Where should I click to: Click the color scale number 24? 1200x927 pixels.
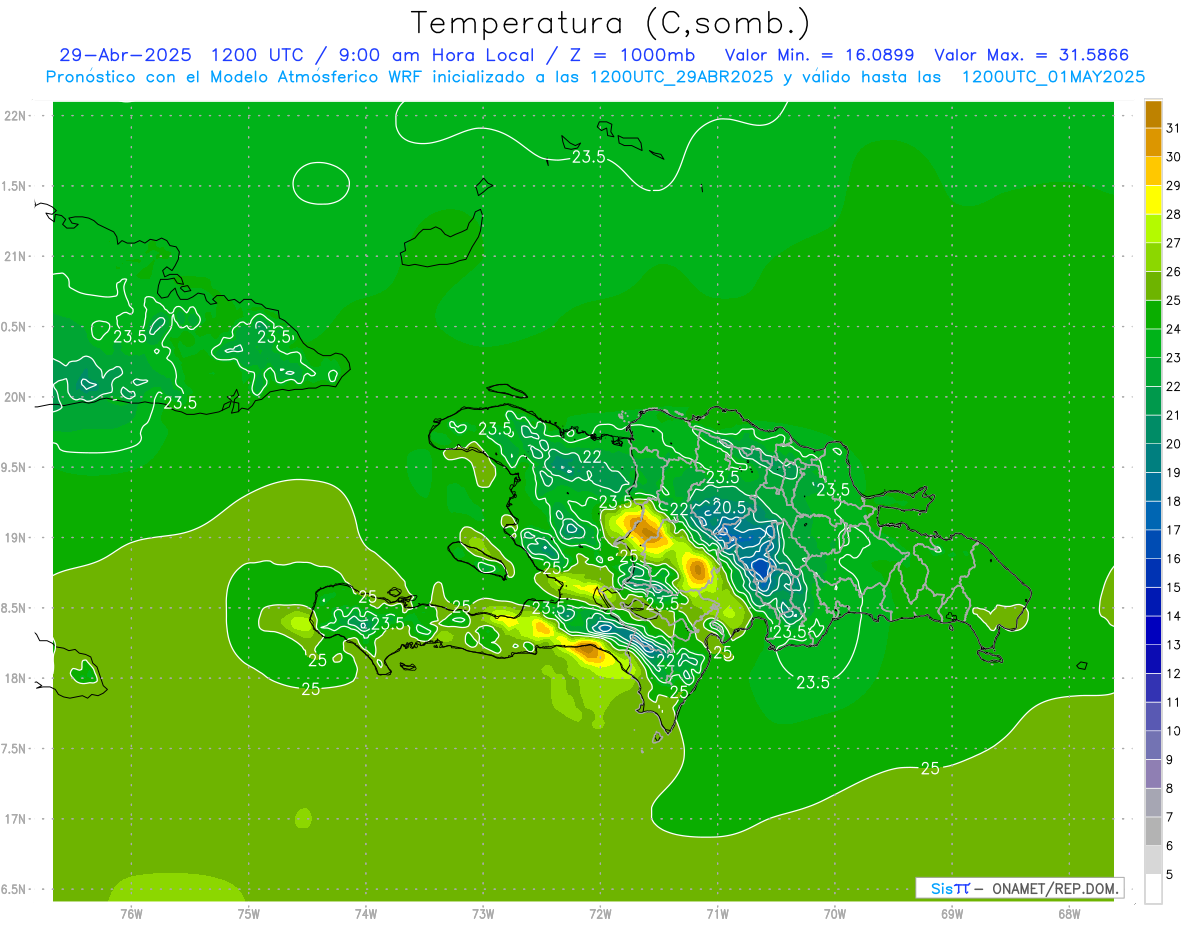1174,329
